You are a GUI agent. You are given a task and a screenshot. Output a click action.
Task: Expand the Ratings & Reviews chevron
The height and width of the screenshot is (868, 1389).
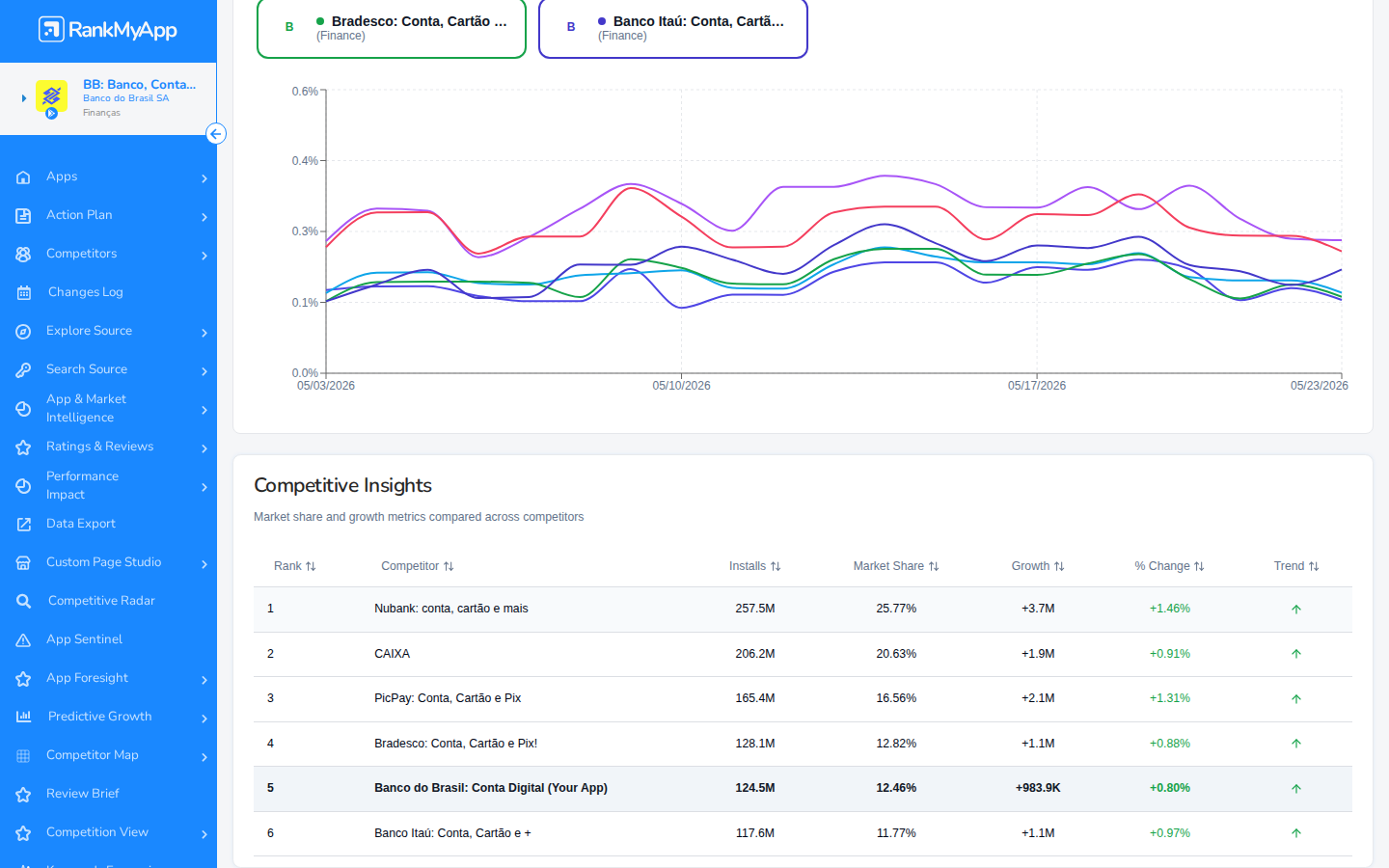point(204,448)
